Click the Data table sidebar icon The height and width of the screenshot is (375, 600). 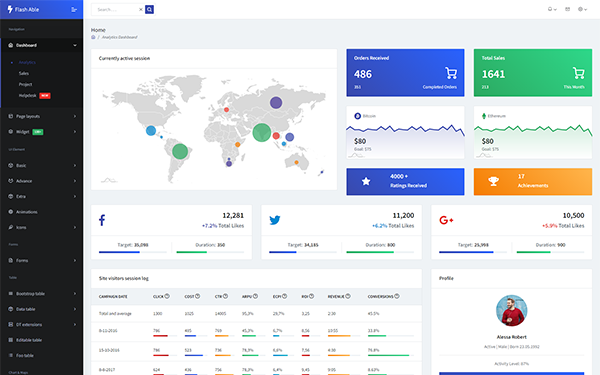pos(10,309)
